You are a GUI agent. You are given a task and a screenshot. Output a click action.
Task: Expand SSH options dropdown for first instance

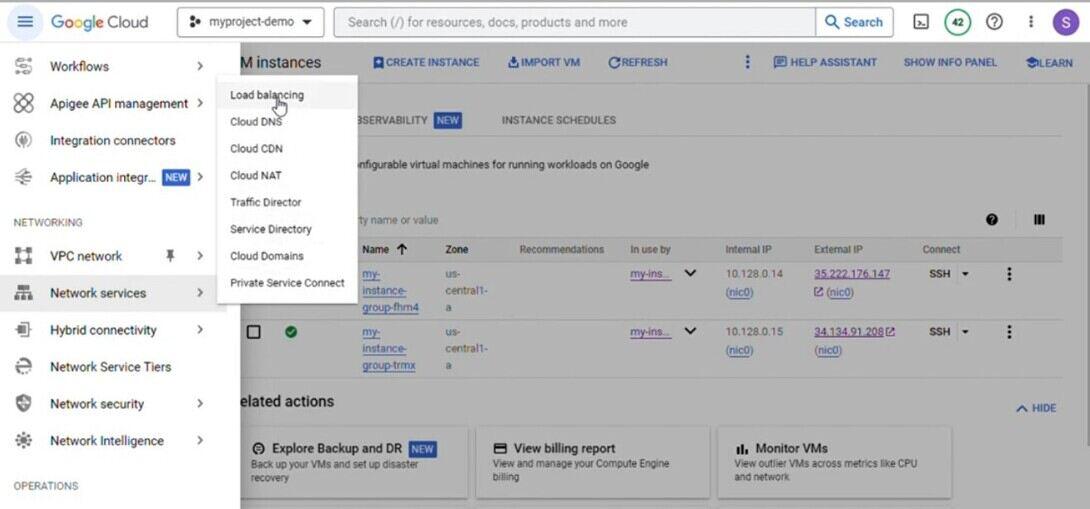click(966, 274)
